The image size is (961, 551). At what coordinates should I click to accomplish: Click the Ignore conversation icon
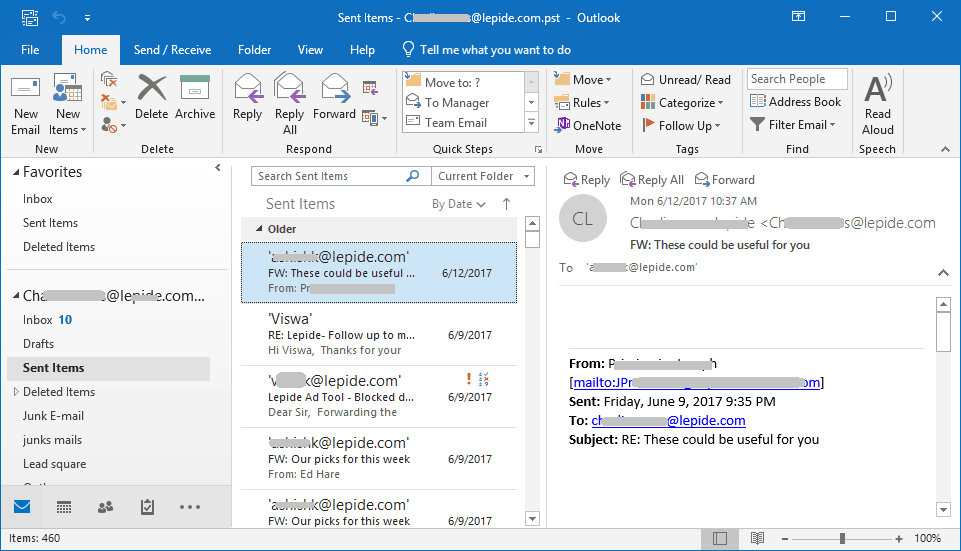point(108,79)
